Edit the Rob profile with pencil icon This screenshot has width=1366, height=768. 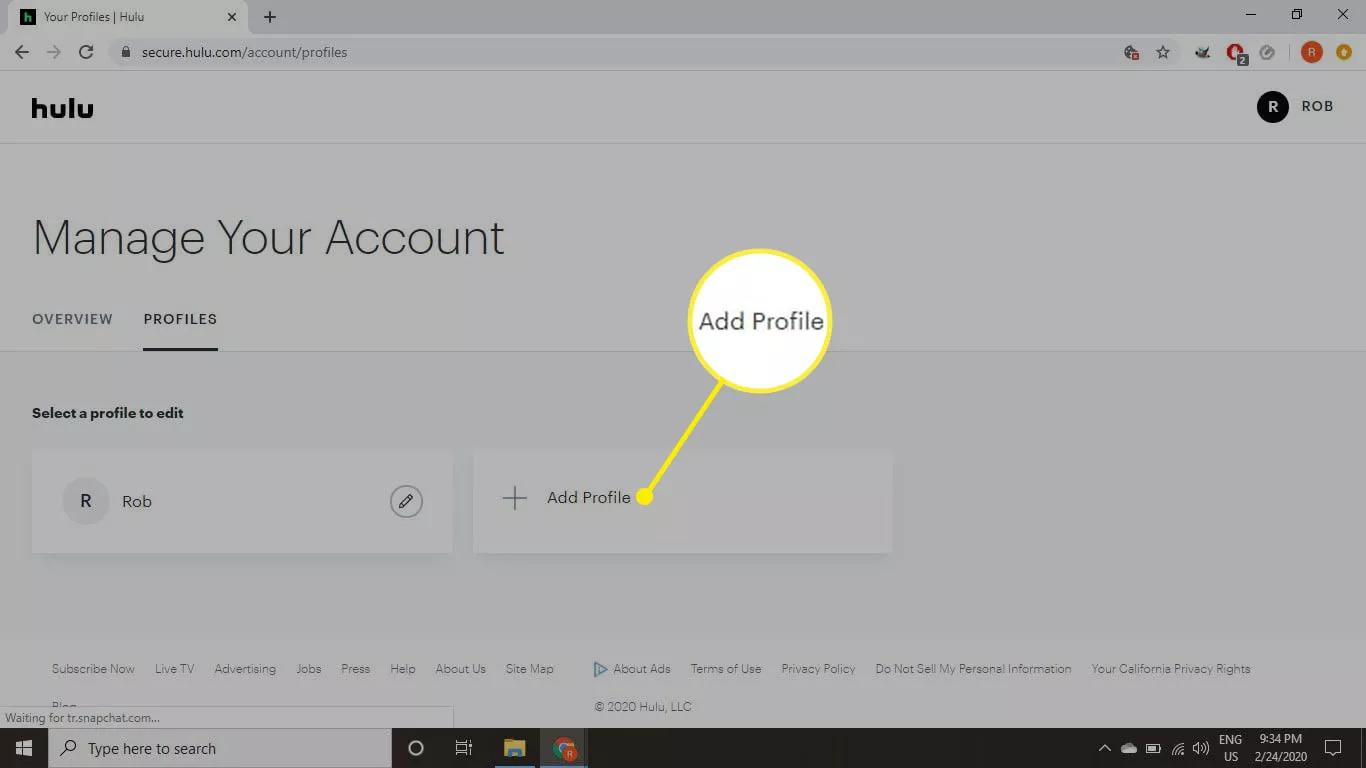point(406,501)
